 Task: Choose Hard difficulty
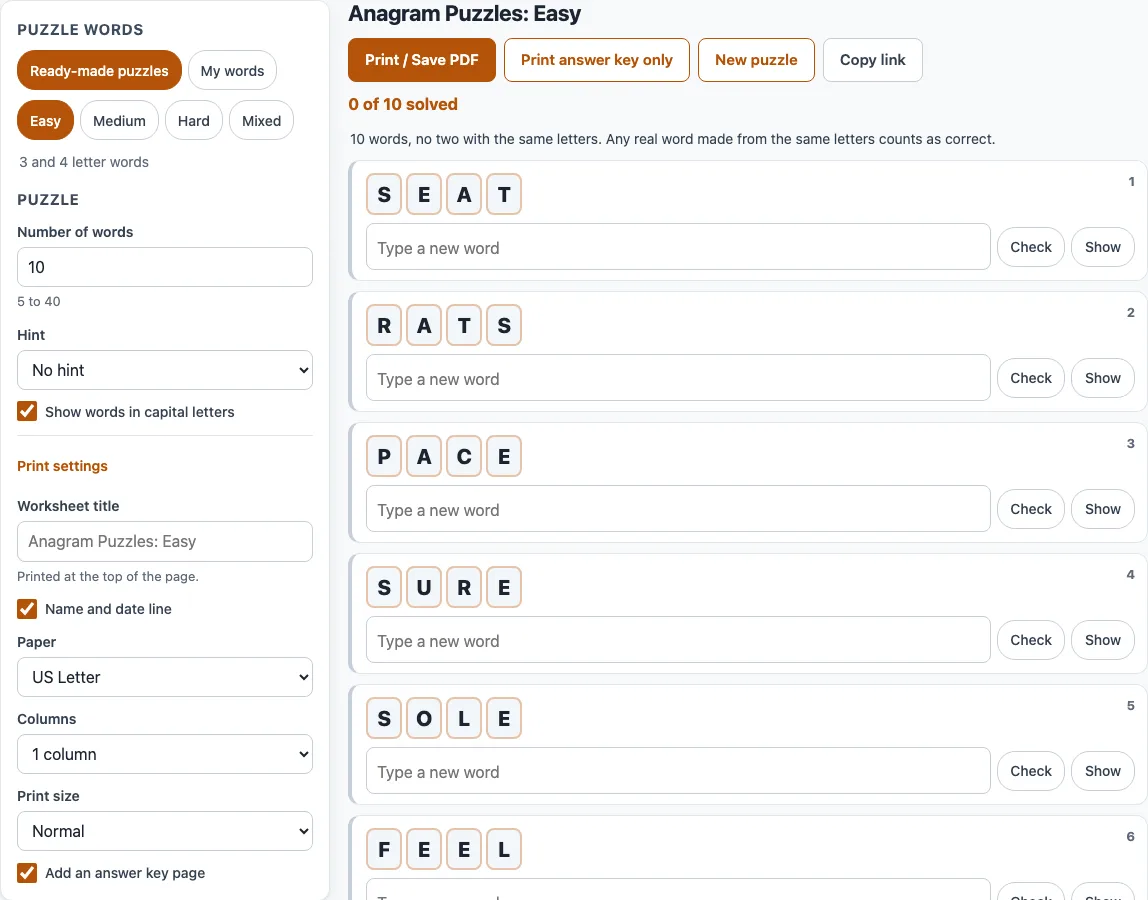tap(193, 120)
